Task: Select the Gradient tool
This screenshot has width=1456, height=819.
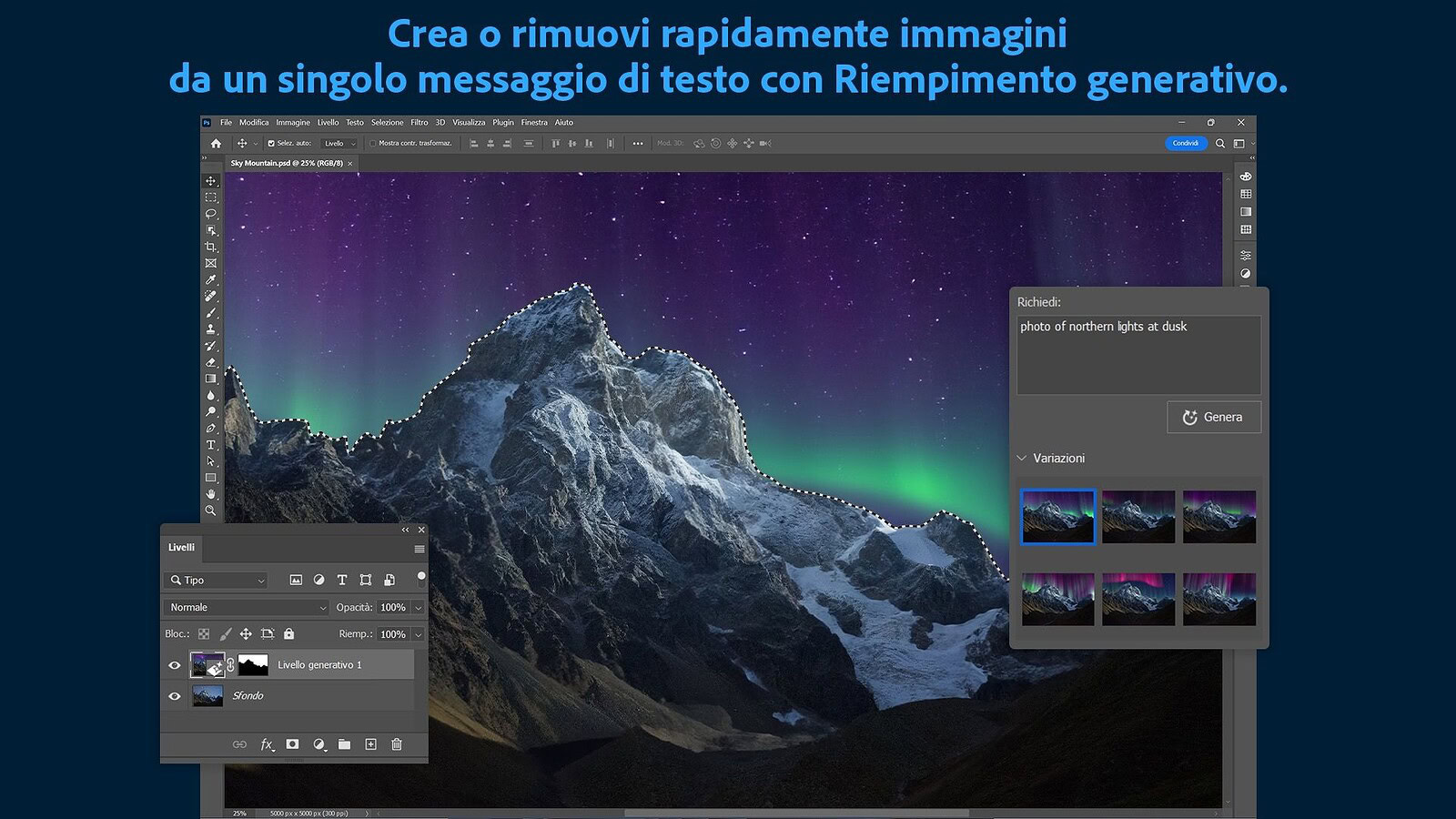Action: click(211, 379)
